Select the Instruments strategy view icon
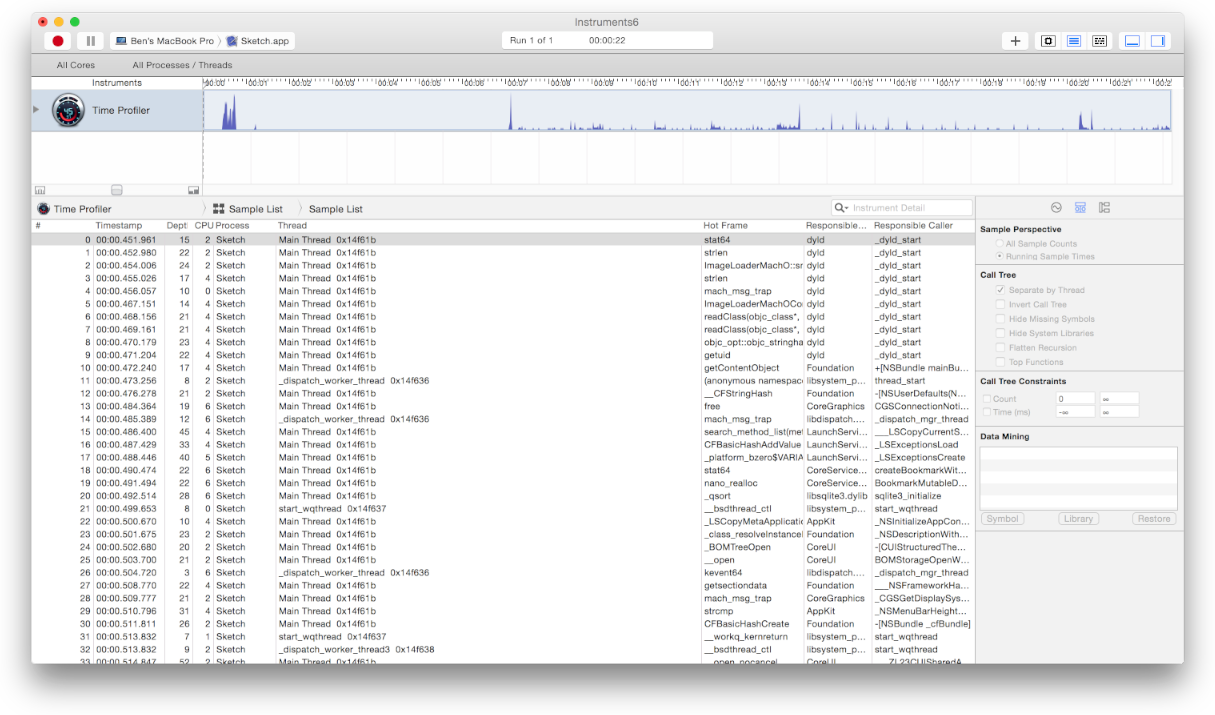 pyautogui.click(x=1074, y=41)
